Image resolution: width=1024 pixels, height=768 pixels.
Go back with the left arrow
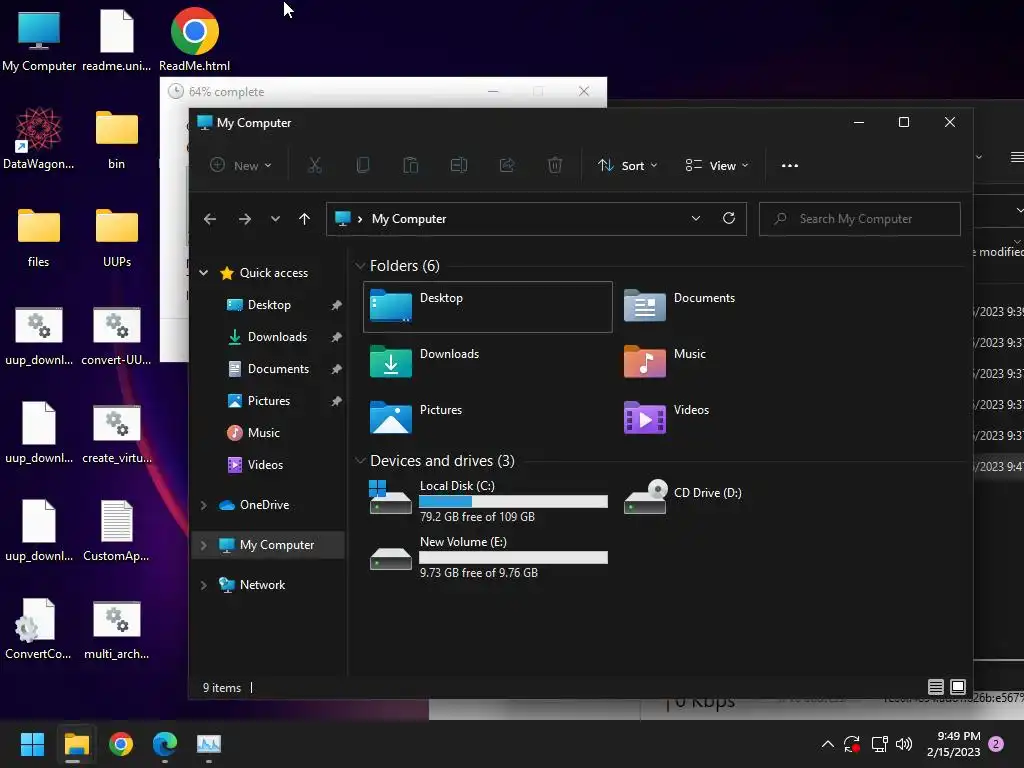[x=210, y=219]
